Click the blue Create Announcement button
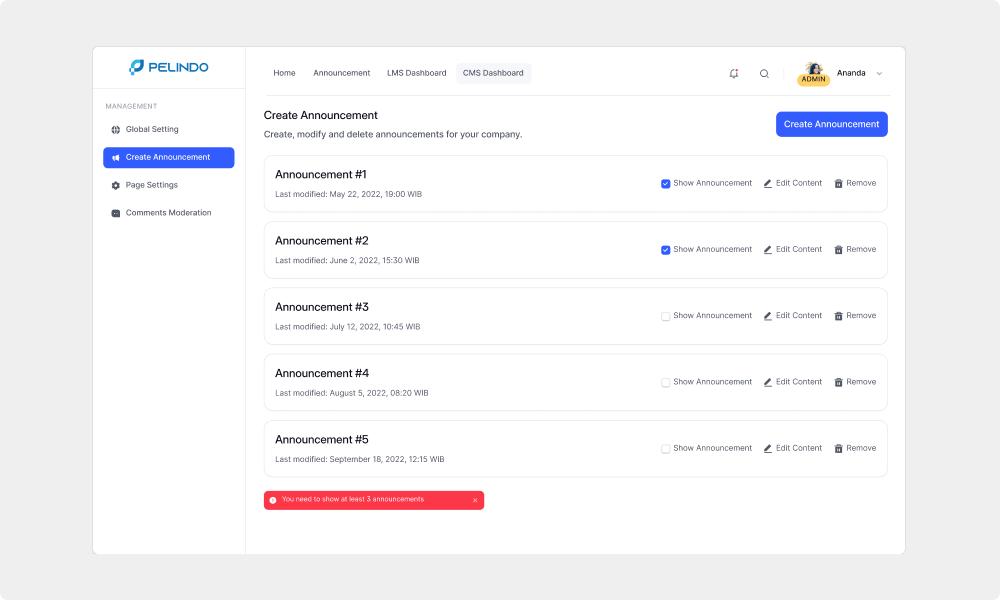 point(832,124)
